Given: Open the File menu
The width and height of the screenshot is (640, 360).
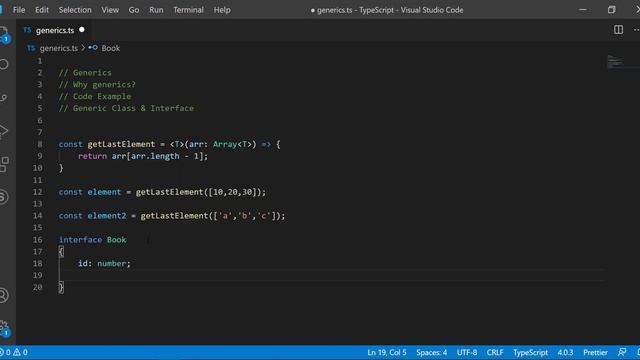Looking at the screenshot, I should (x=19, y=10).
